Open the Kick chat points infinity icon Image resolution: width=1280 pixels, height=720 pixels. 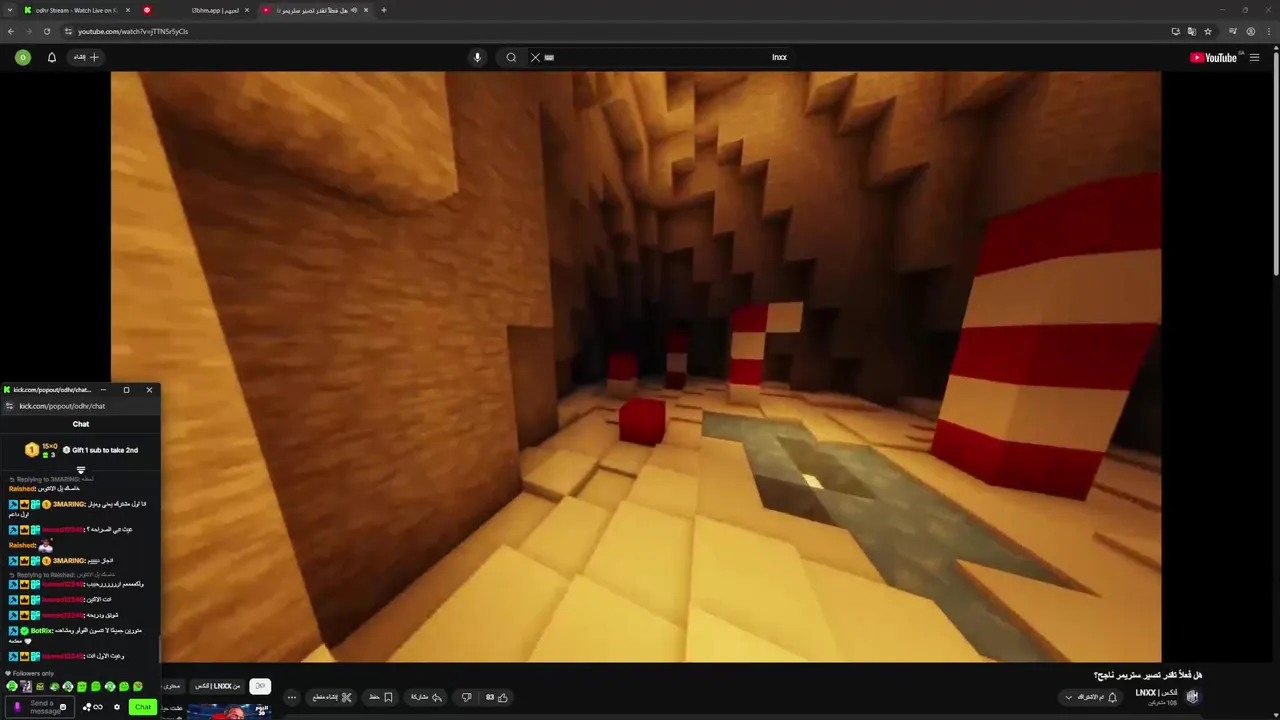point(97,707)
